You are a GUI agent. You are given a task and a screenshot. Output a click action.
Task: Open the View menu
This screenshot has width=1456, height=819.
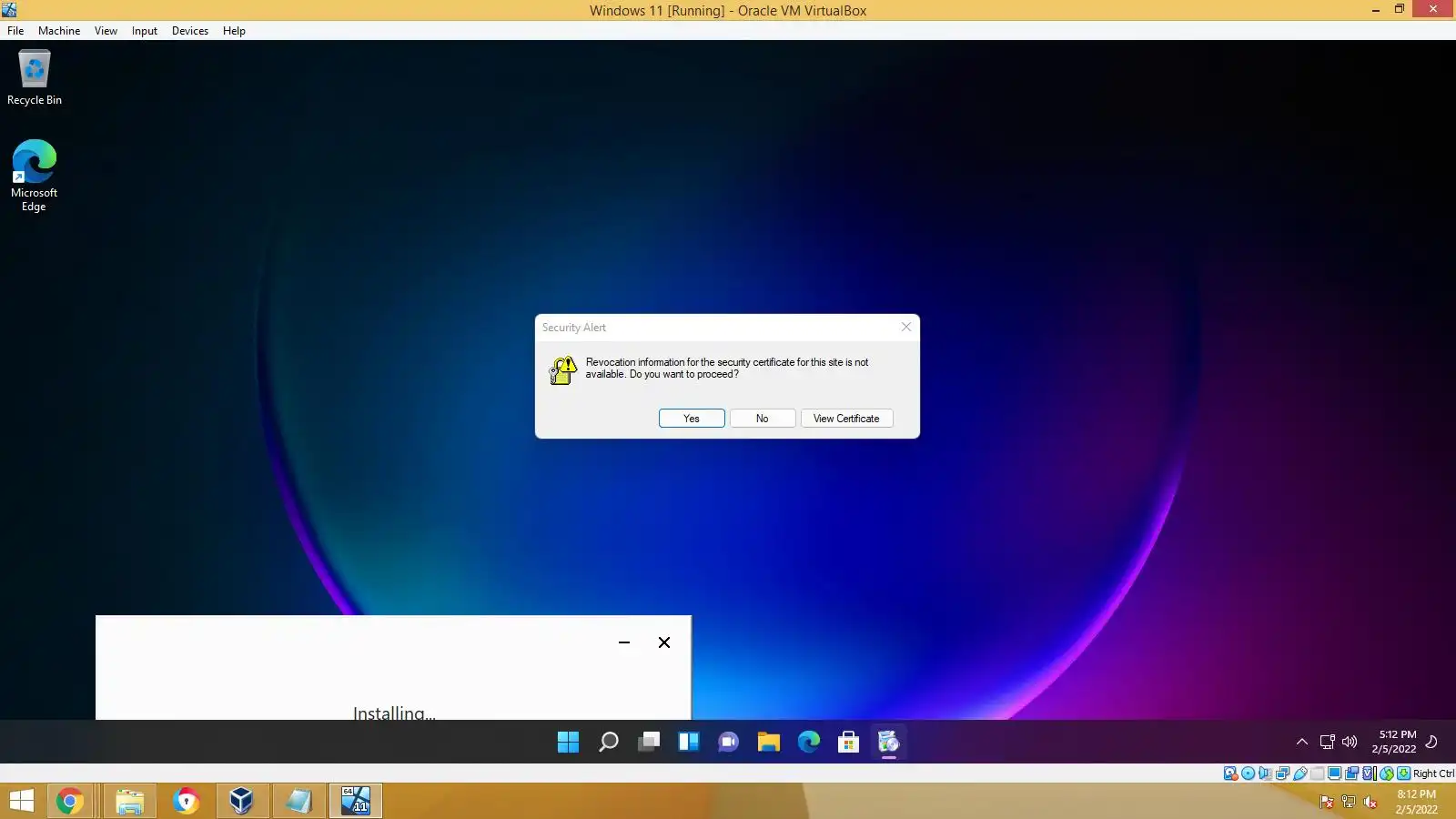pyautogui.click(x=106, y=31)
